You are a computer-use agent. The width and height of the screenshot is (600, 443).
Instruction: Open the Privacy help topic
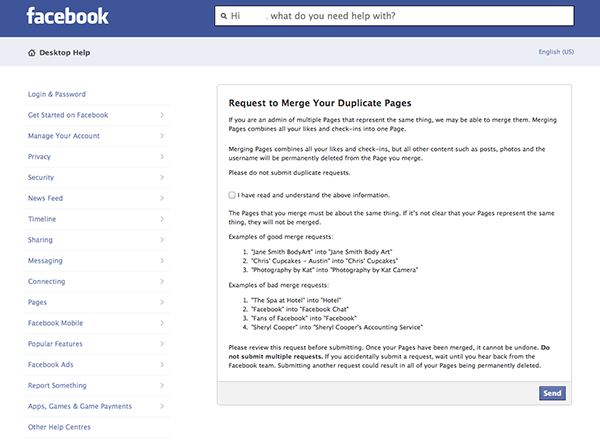click(39, 156)
